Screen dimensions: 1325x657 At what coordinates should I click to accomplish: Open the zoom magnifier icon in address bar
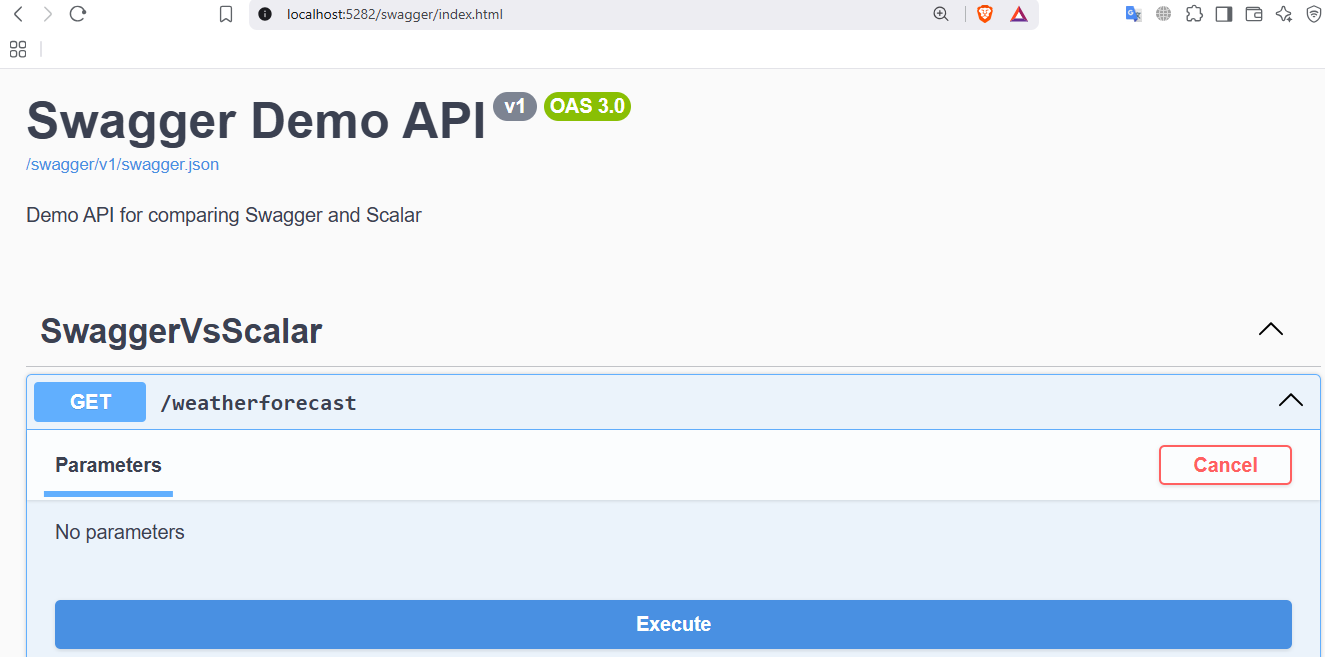pyautogui.click(x=940, y=14)
